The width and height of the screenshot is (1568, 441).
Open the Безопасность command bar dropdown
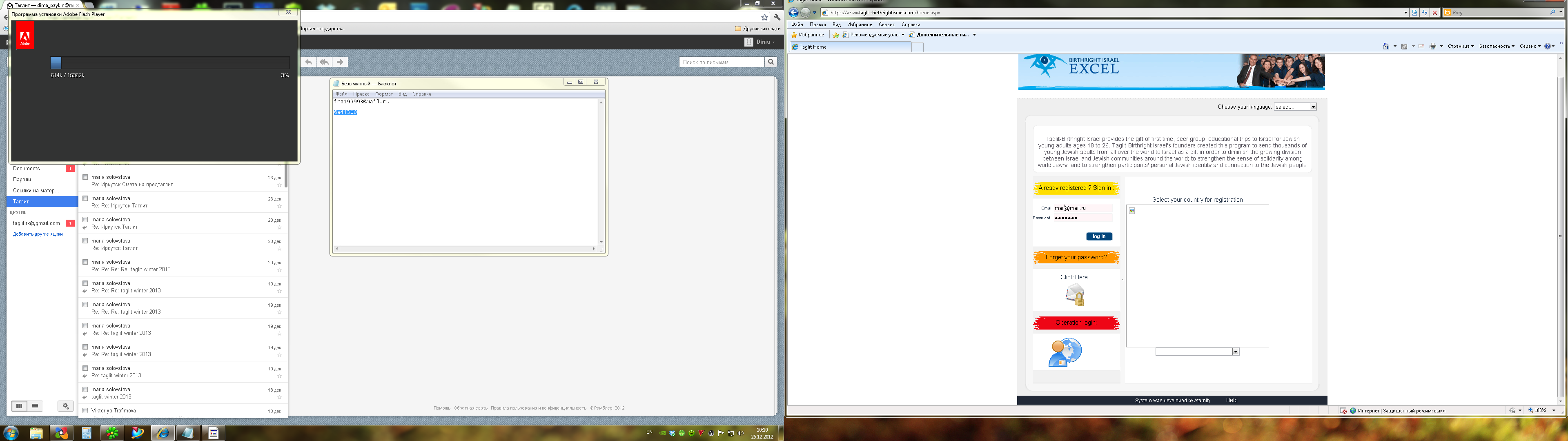point(1496,46)
